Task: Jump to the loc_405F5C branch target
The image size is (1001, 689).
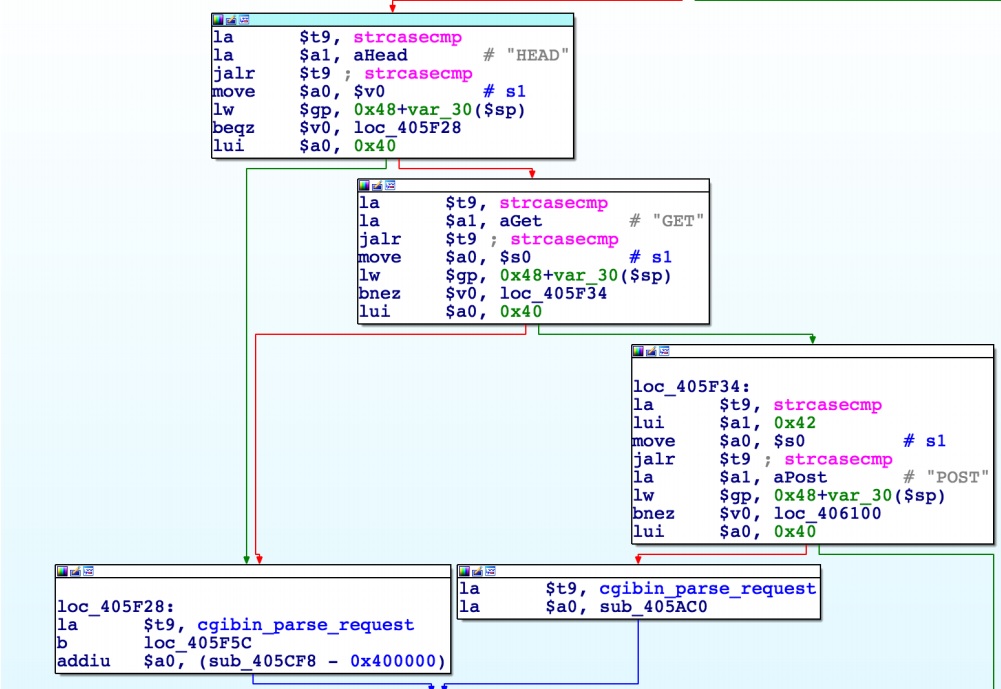Action: coord(198,643)
